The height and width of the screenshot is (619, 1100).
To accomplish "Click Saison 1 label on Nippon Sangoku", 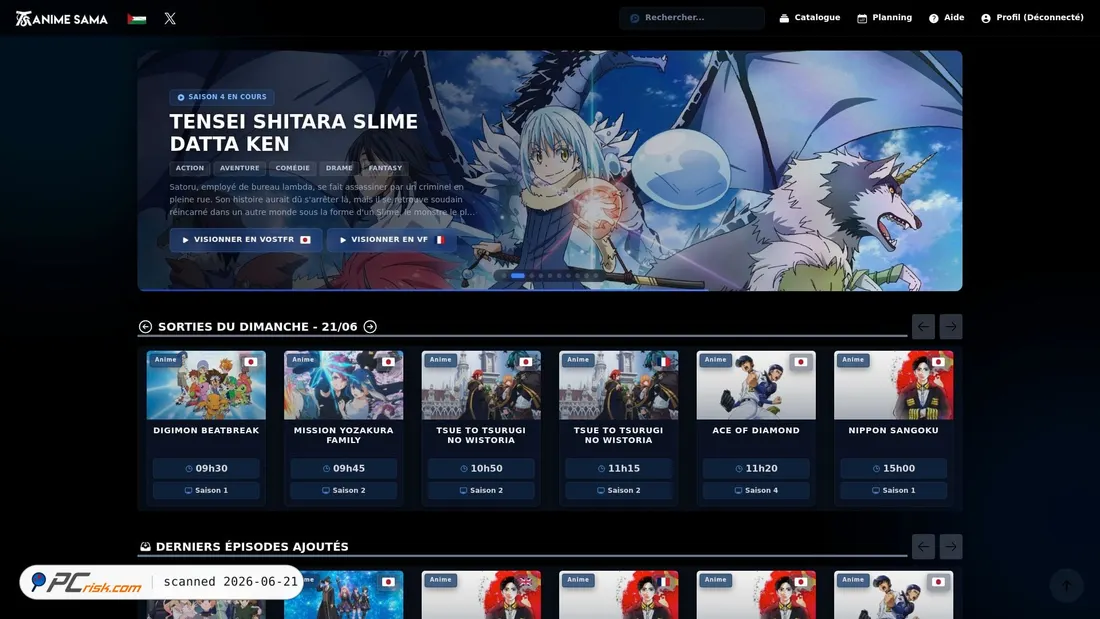I will coord(894,491).
